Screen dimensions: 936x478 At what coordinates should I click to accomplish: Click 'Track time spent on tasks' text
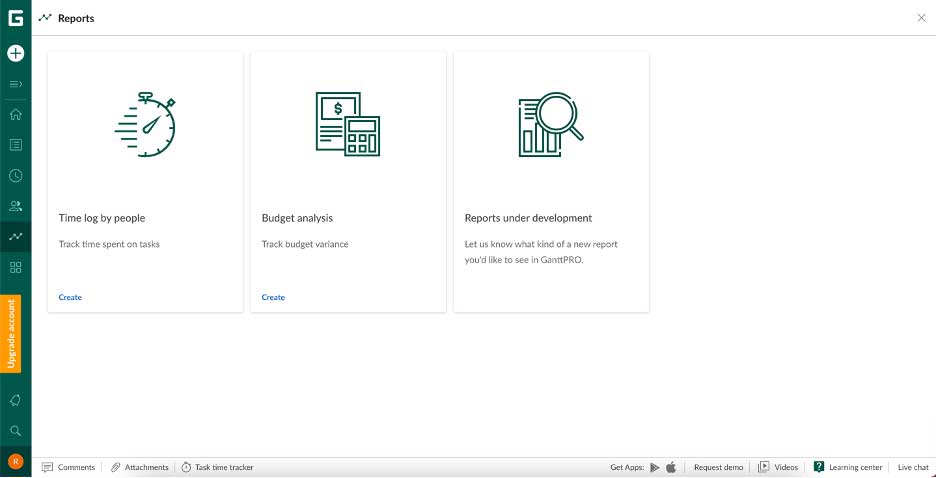pos(109,244)
